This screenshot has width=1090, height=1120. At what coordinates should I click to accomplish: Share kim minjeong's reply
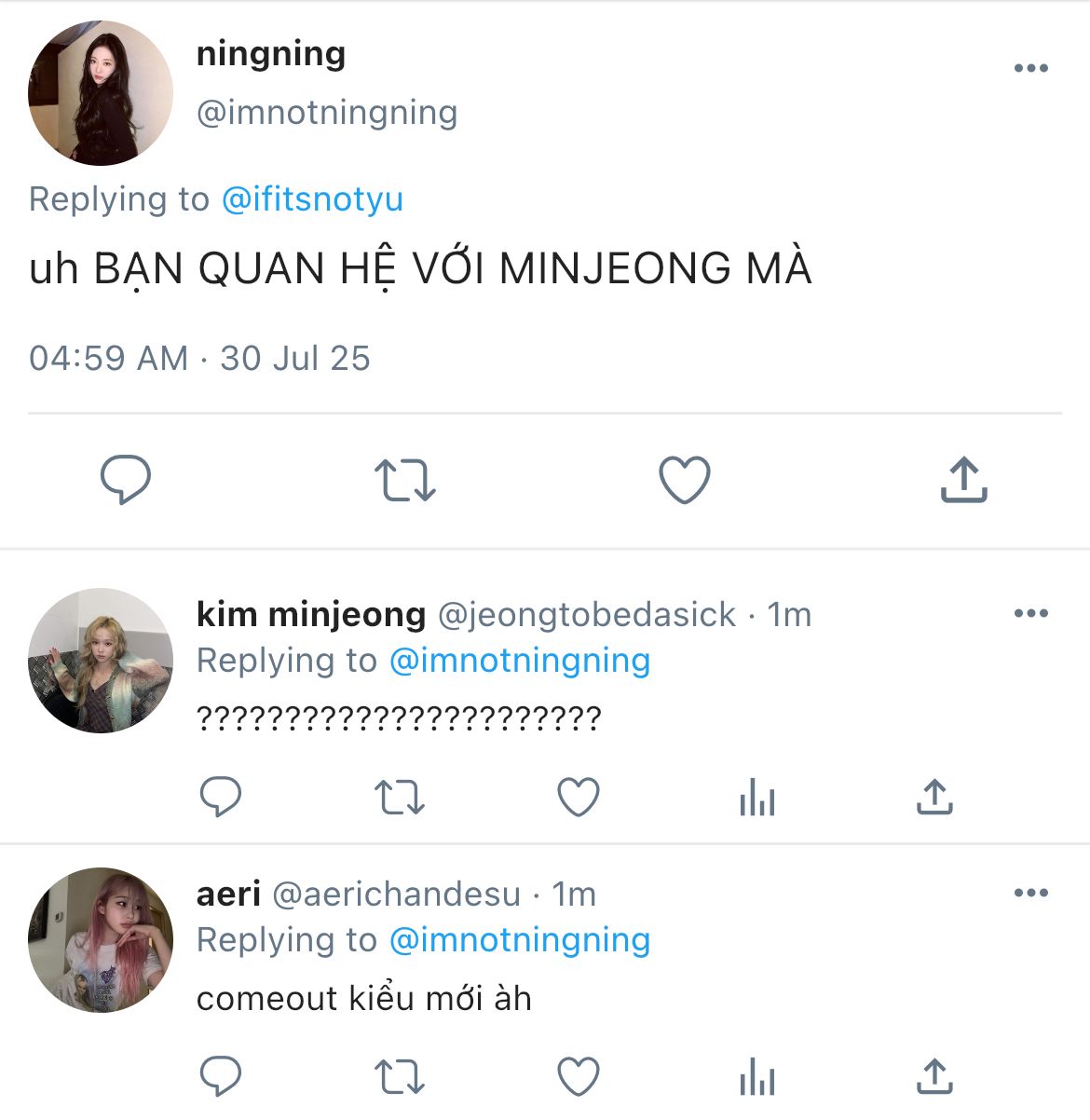click(x=934, y=797)
